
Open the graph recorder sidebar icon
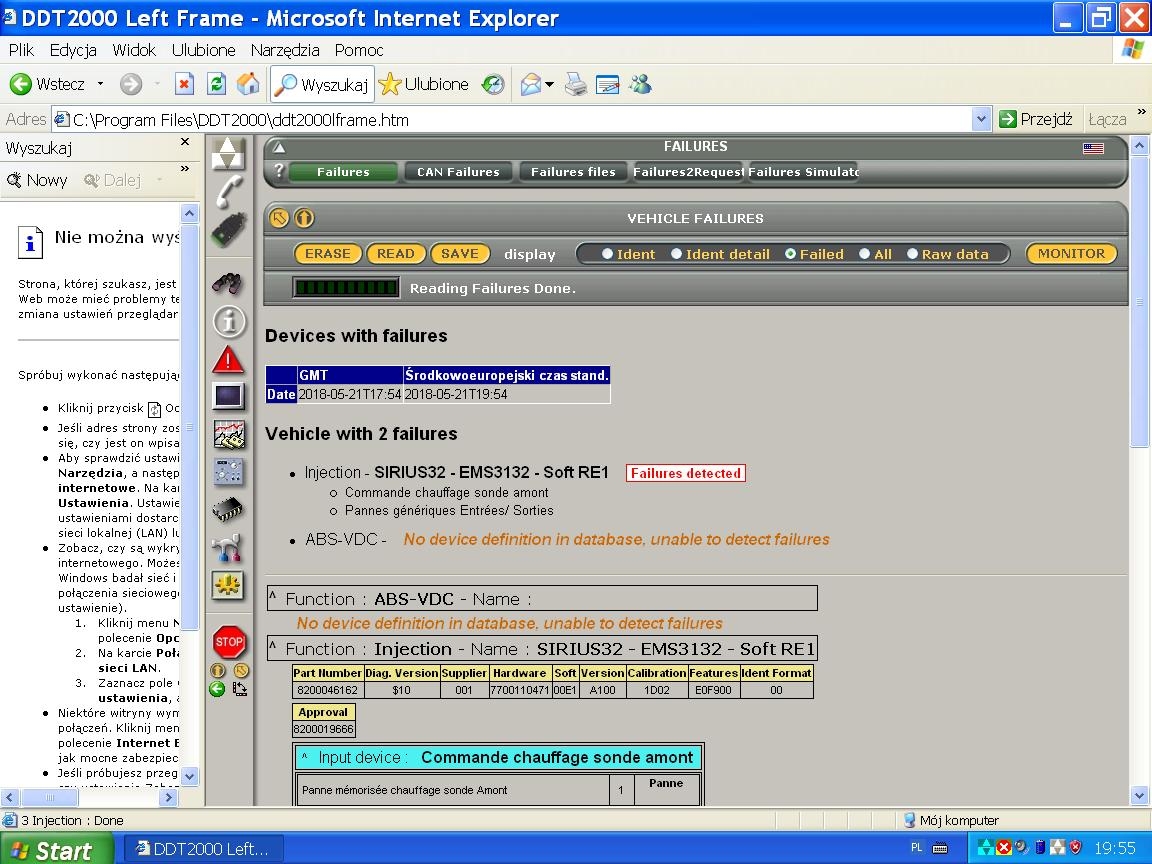pos(228,434)
